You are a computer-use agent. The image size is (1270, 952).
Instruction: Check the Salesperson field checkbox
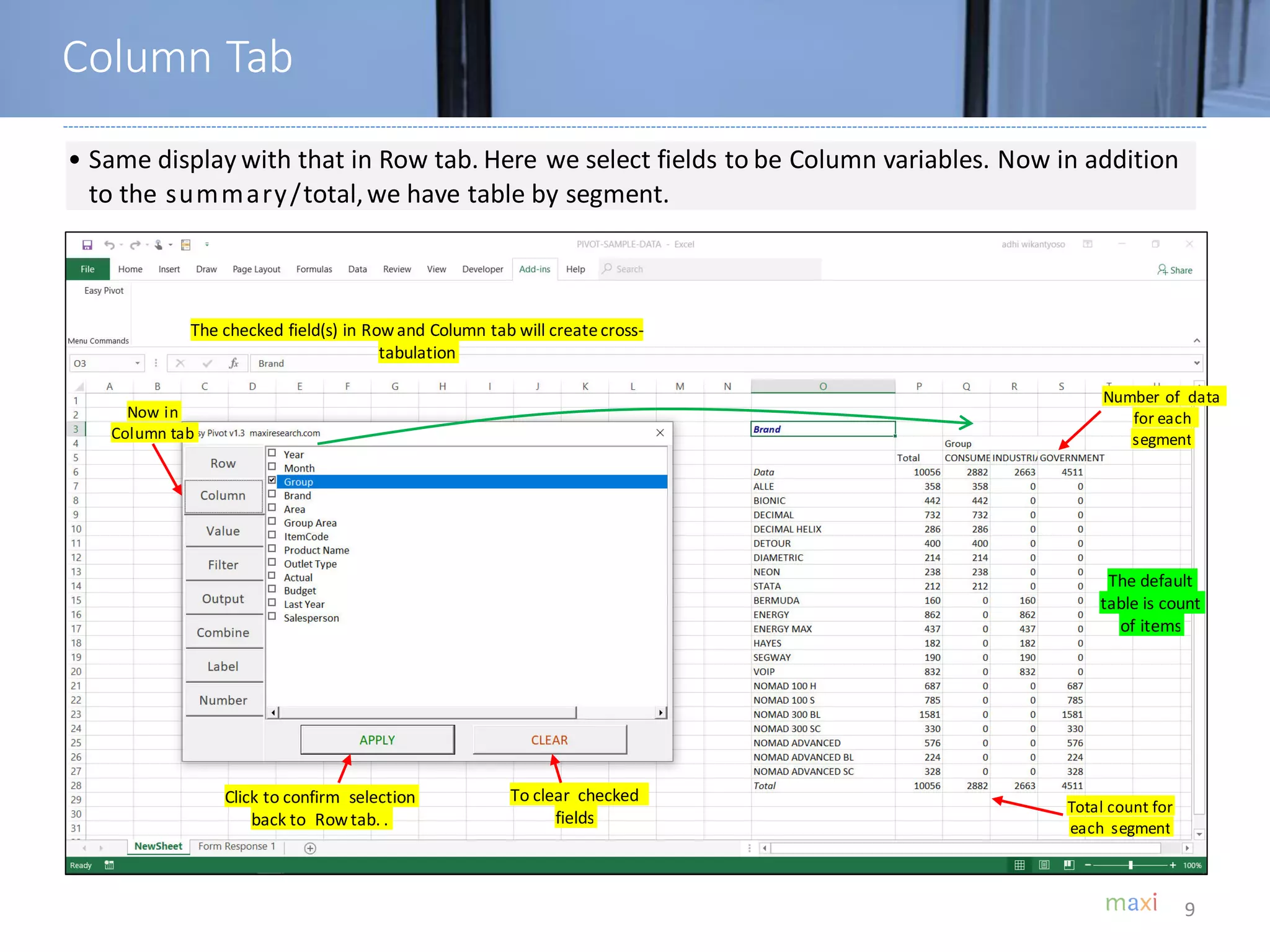point(272,617)
